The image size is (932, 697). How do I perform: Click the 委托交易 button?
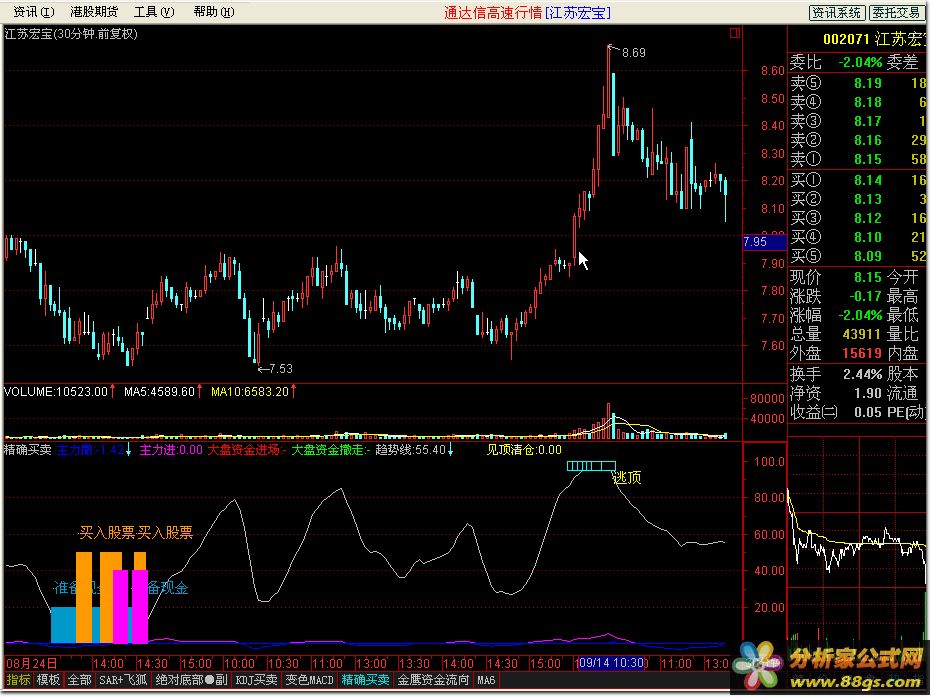click(896, 12)
